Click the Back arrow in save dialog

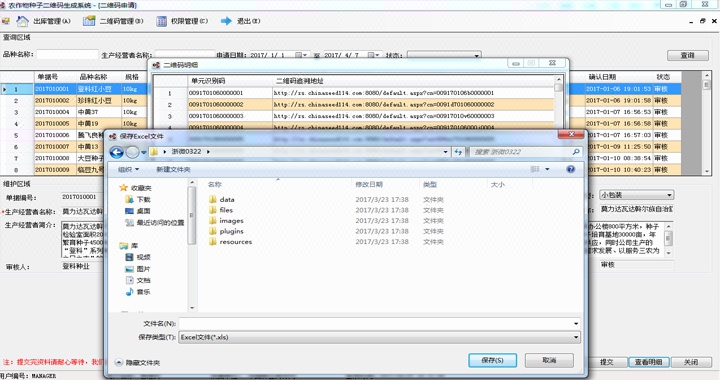[117, 152]
